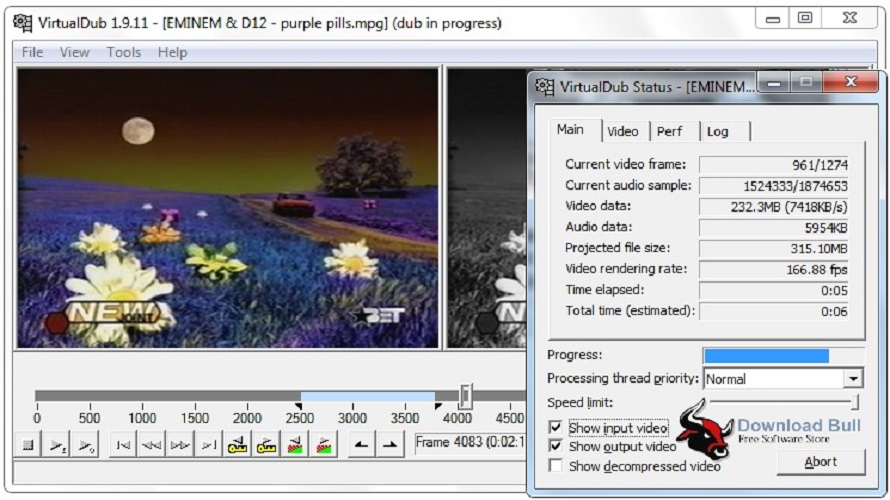Screen dimensions: 890x500
Task: Step forward one frame
Action: pyautogui.click(x=181, y=444)
